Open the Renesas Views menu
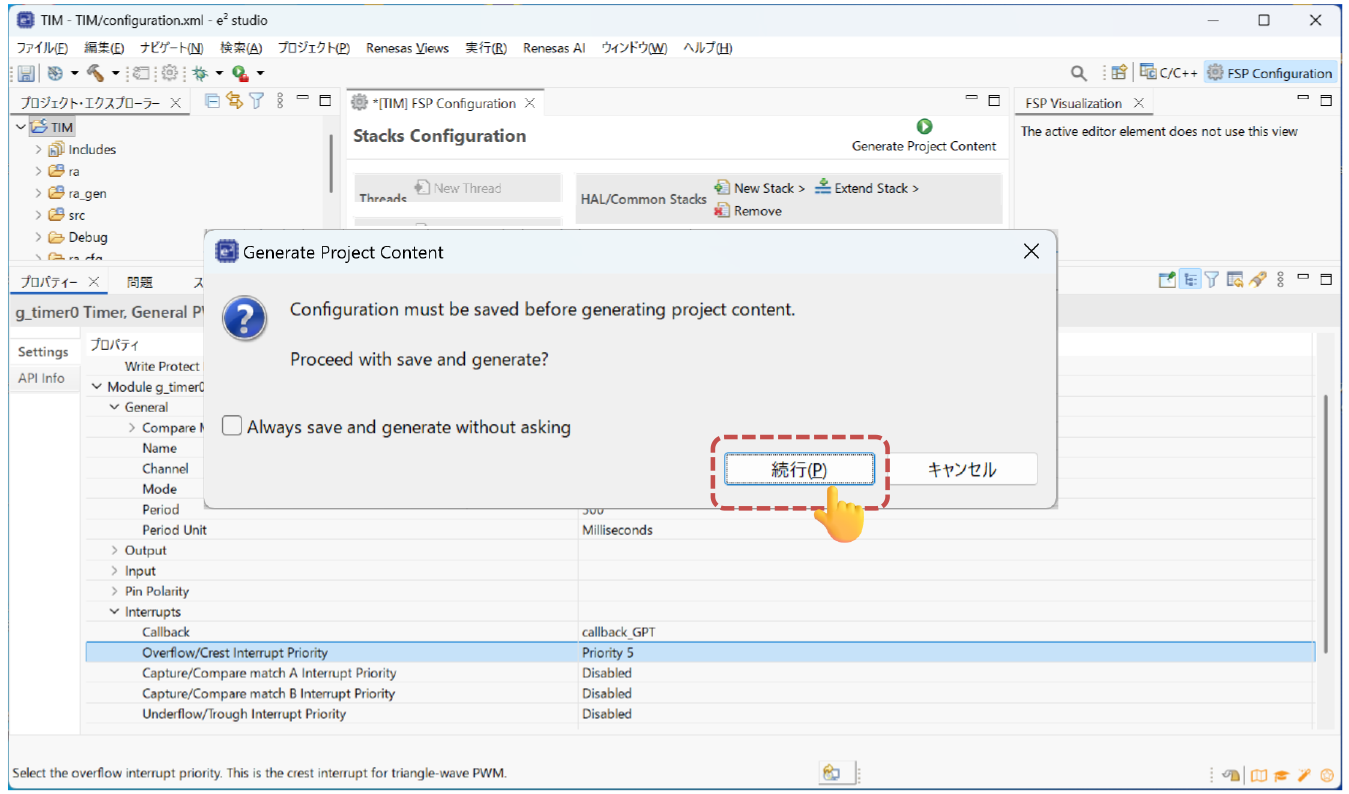Image resolution: width=1349 pixels, height=794 pixels. [407, 48]
